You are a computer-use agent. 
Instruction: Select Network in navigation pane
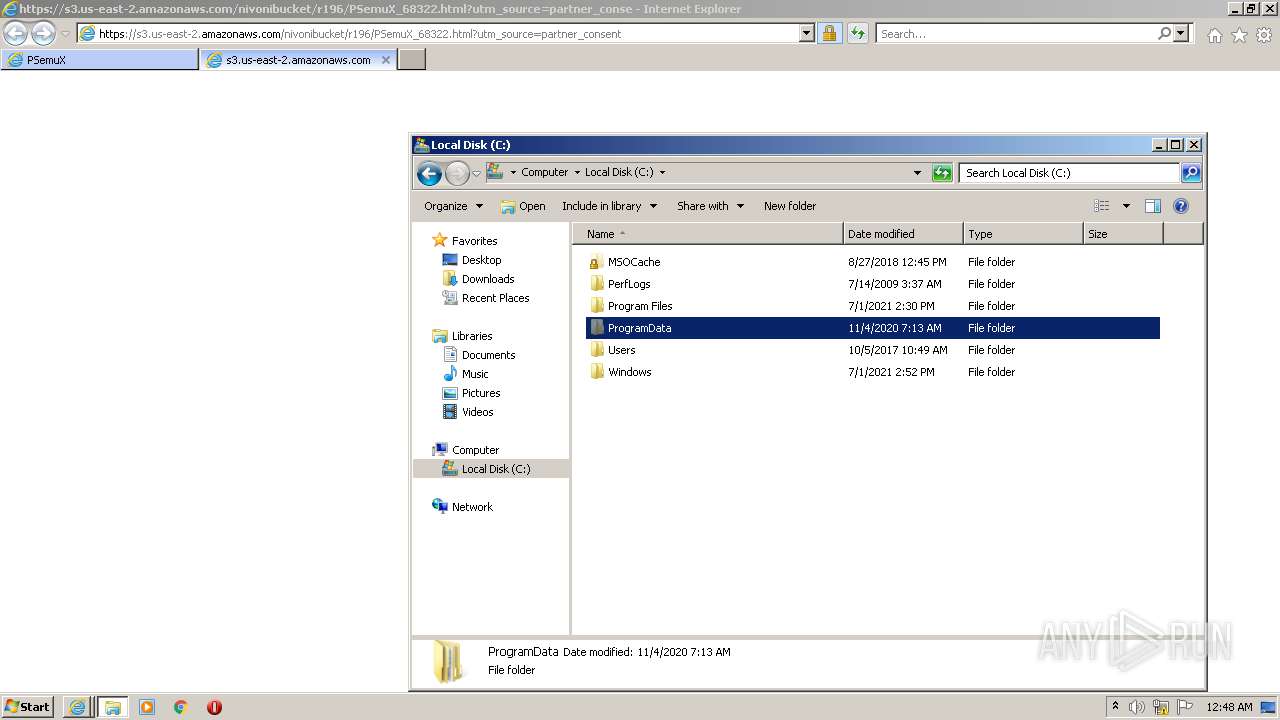[472, 507]
